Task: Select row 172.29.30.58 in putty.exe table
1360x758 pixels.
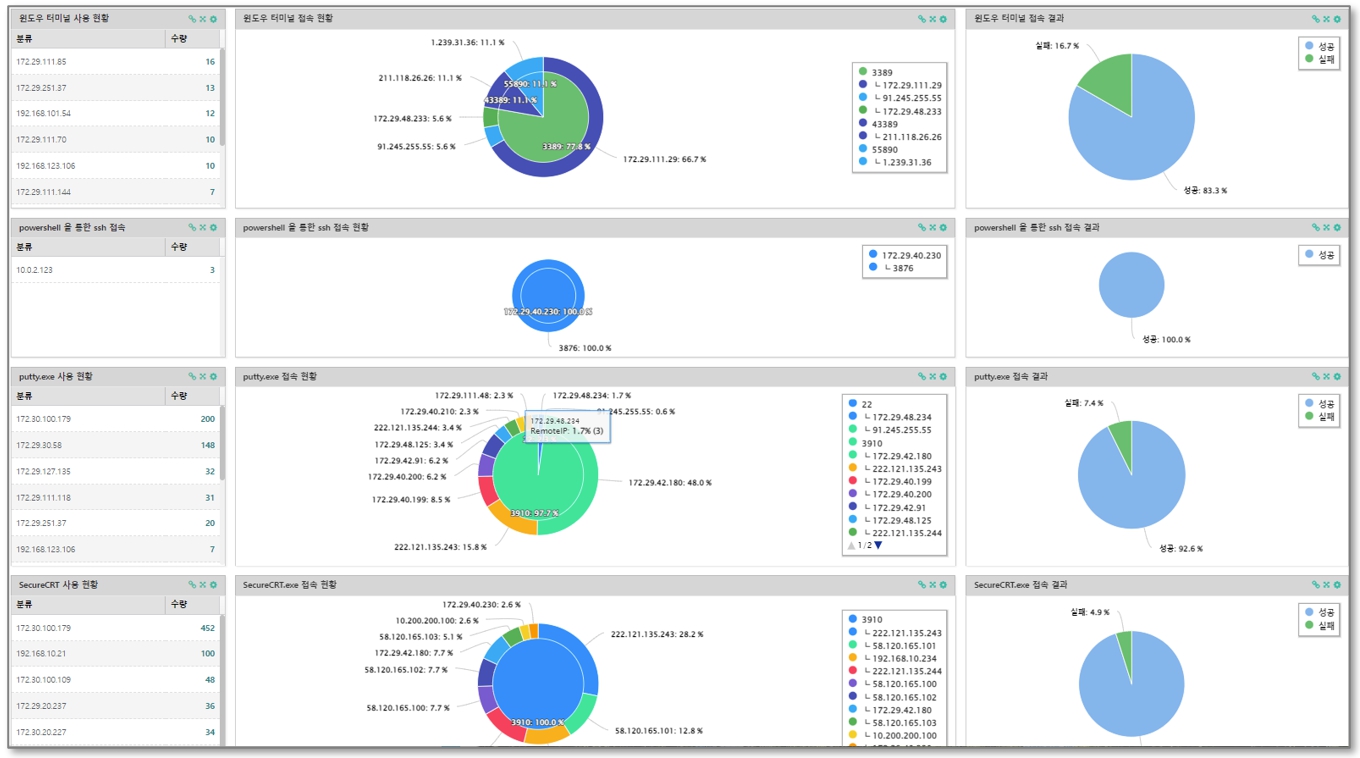Action: click(116, 445)
